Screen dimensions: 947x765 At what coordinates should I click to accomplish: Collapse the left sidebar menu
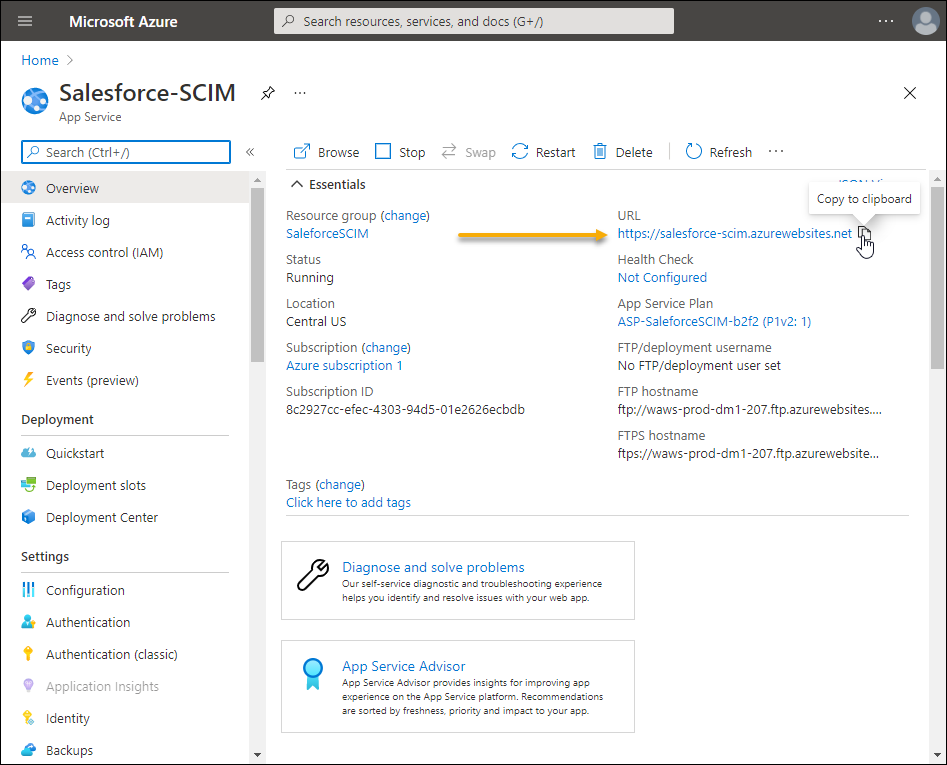pyautogui.click(x=250, y=152)
